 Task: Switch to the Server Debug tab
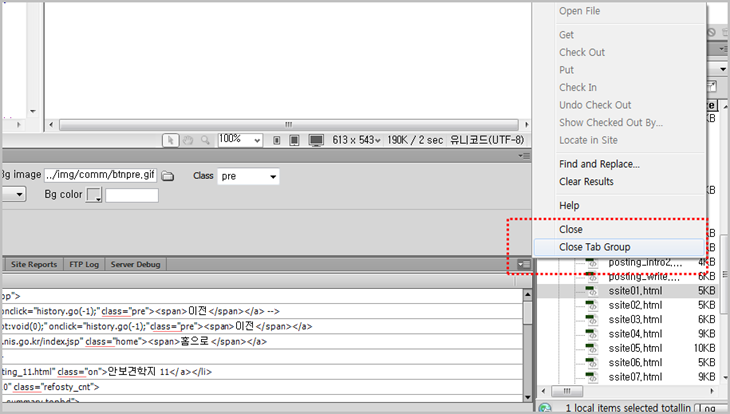click(x=135, y=265)
